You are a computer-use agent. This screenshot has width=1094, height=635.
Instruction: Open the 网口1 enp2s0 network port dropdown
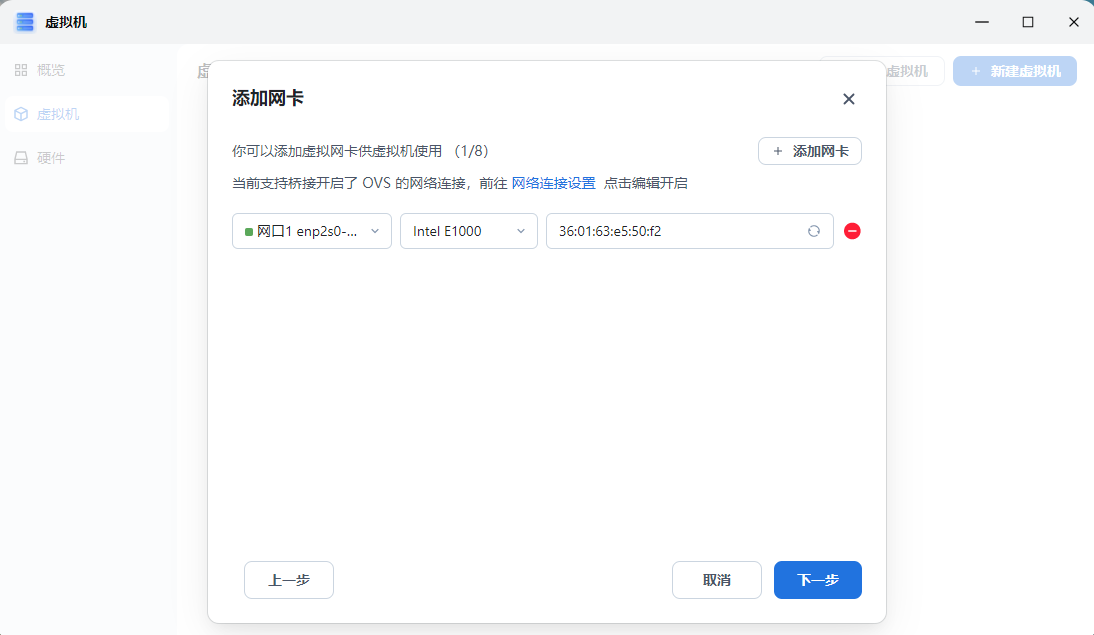pos(312,231)
